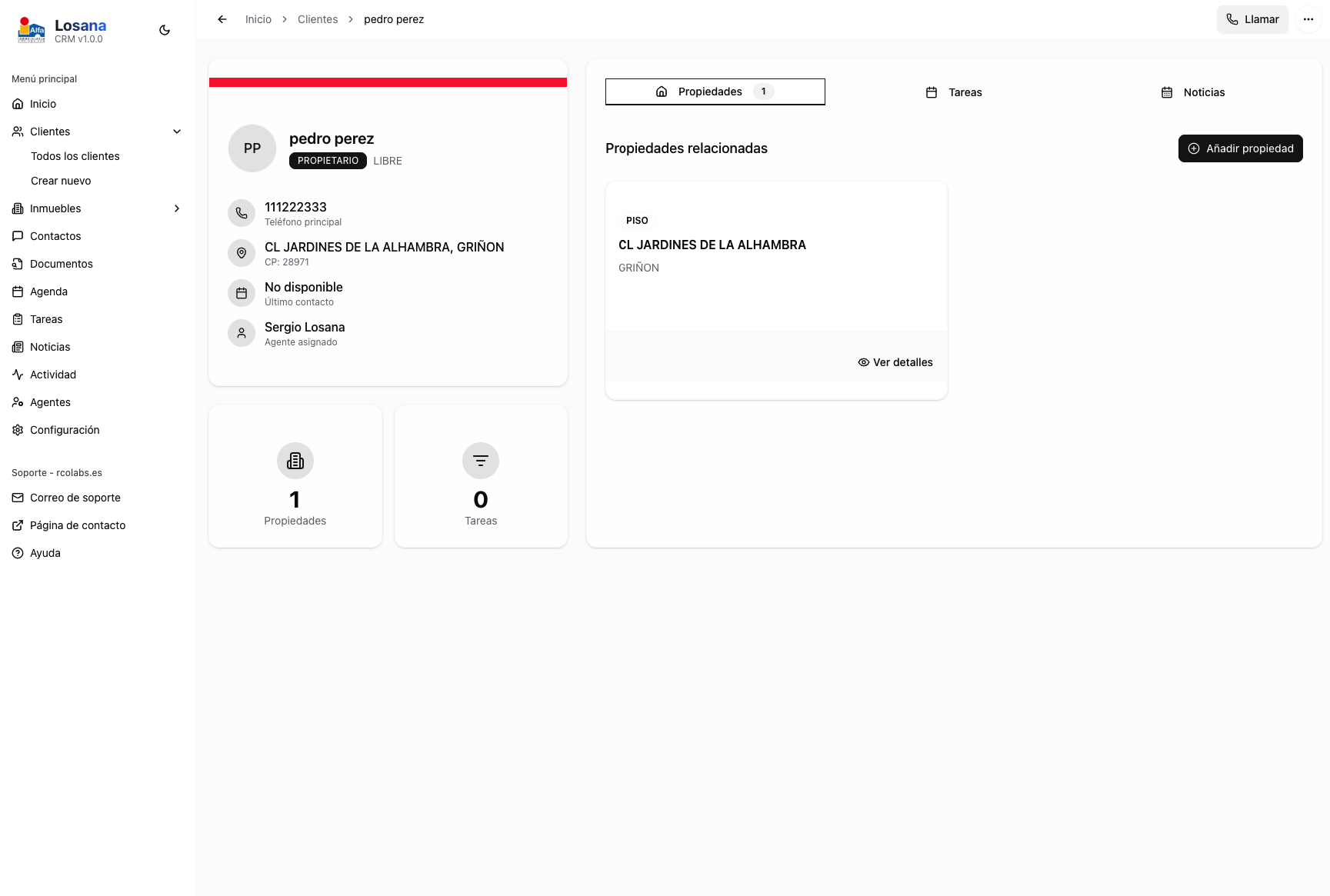Select Contactos in the sidebar
Screen dimensions: 1330x896
click(x=55, y=235)
